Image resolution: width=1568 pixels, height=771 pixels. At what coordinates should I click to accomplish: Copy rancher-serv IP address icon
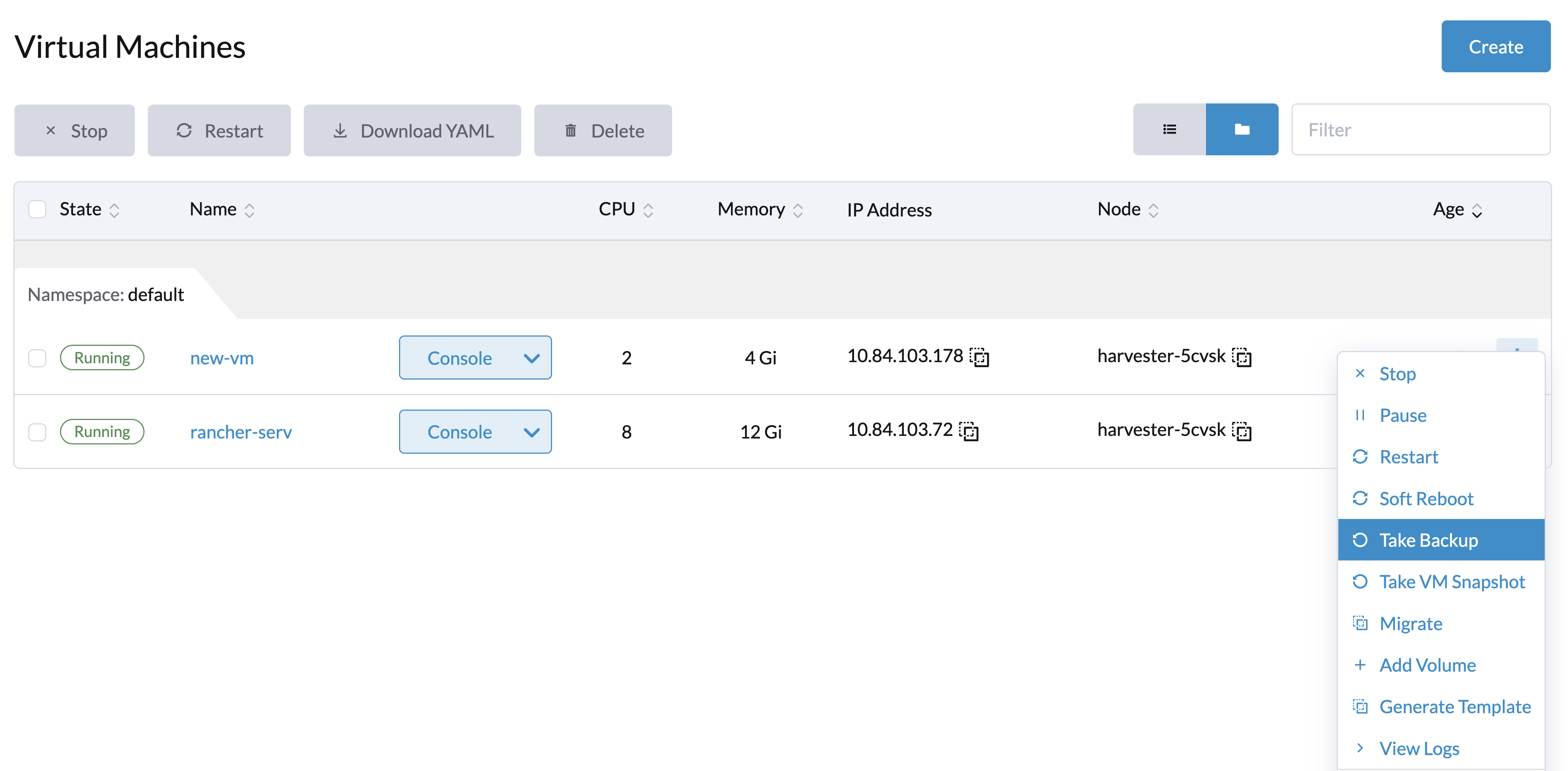(x=969, y=431)
